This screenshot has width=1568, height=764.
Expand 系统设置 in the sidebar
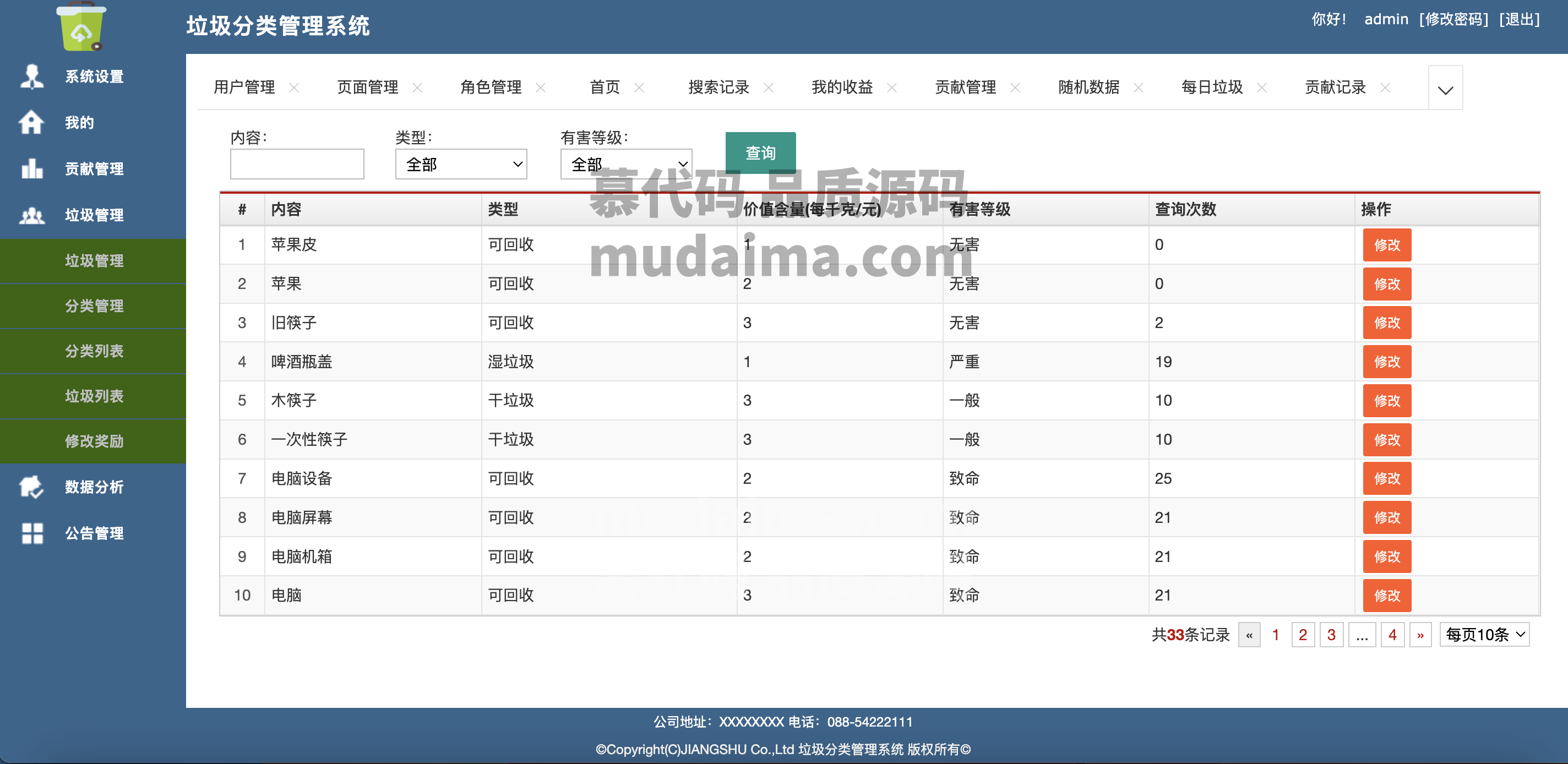pyautogui.click(x=94, y=77)
